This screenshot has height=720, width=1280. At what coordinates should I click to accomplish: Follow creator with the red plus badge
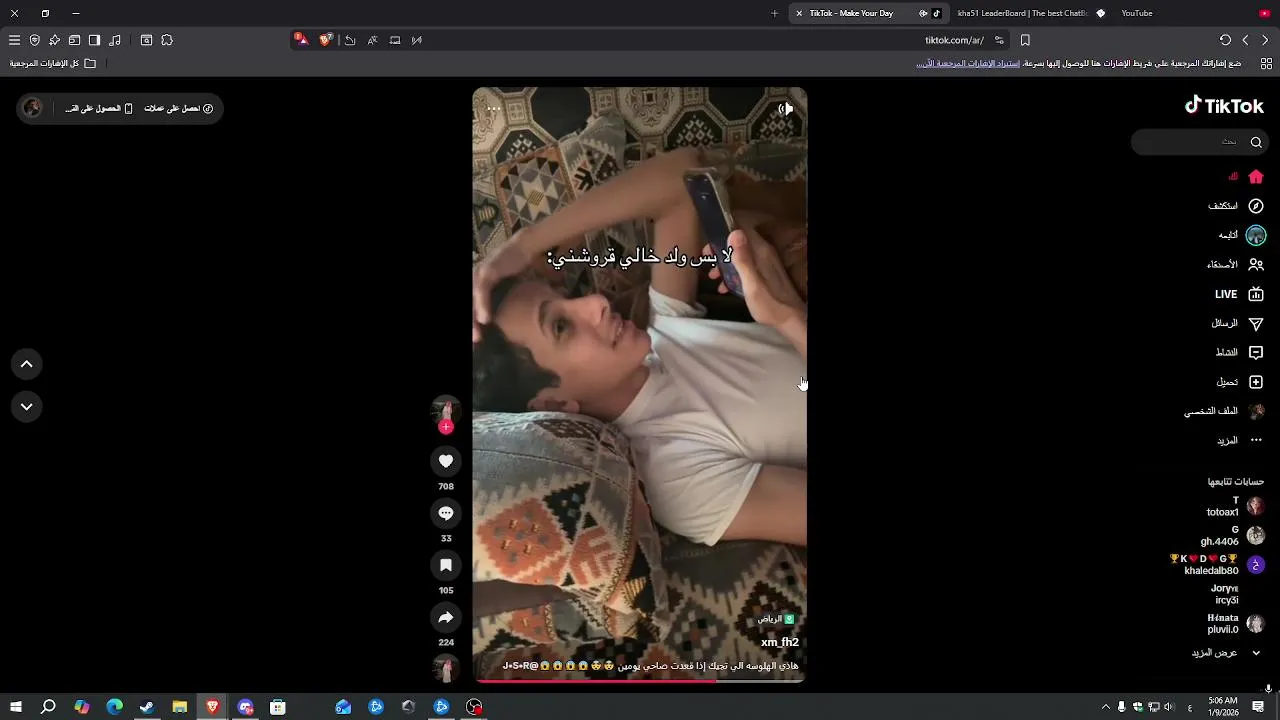pos(446,427)
